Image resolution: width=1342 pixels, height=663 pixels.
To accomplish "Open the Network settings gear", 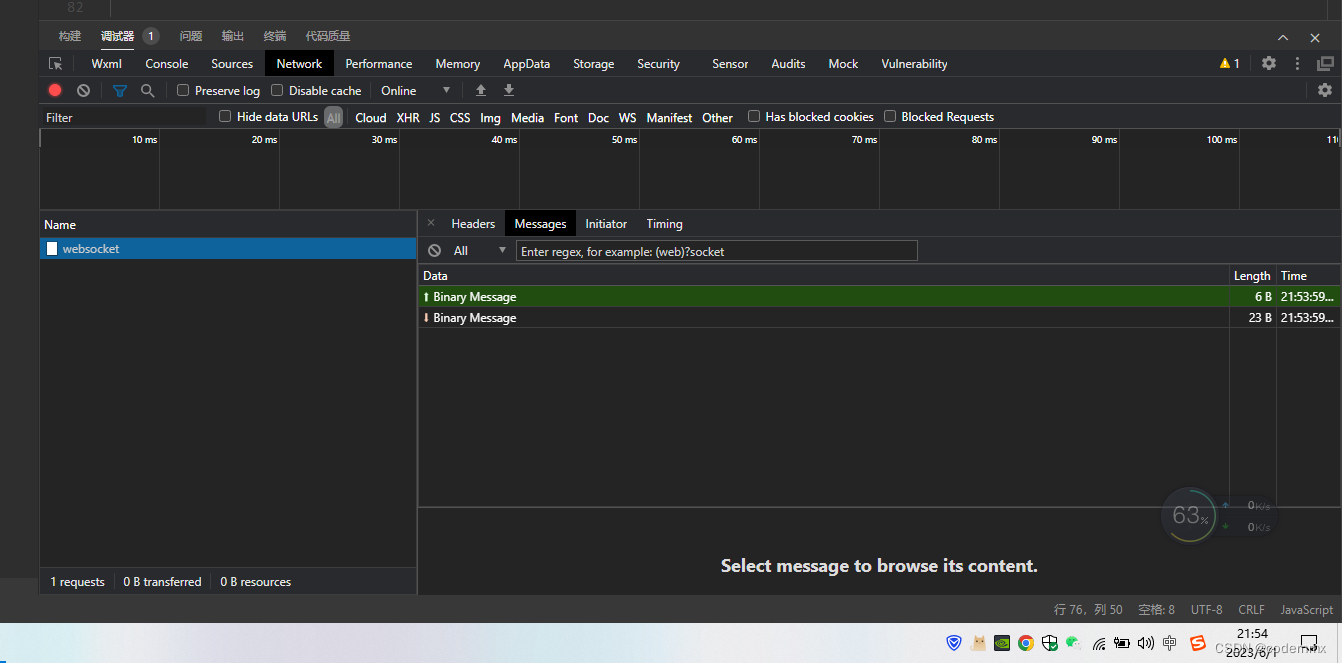I will click(x=1325, y=90).
